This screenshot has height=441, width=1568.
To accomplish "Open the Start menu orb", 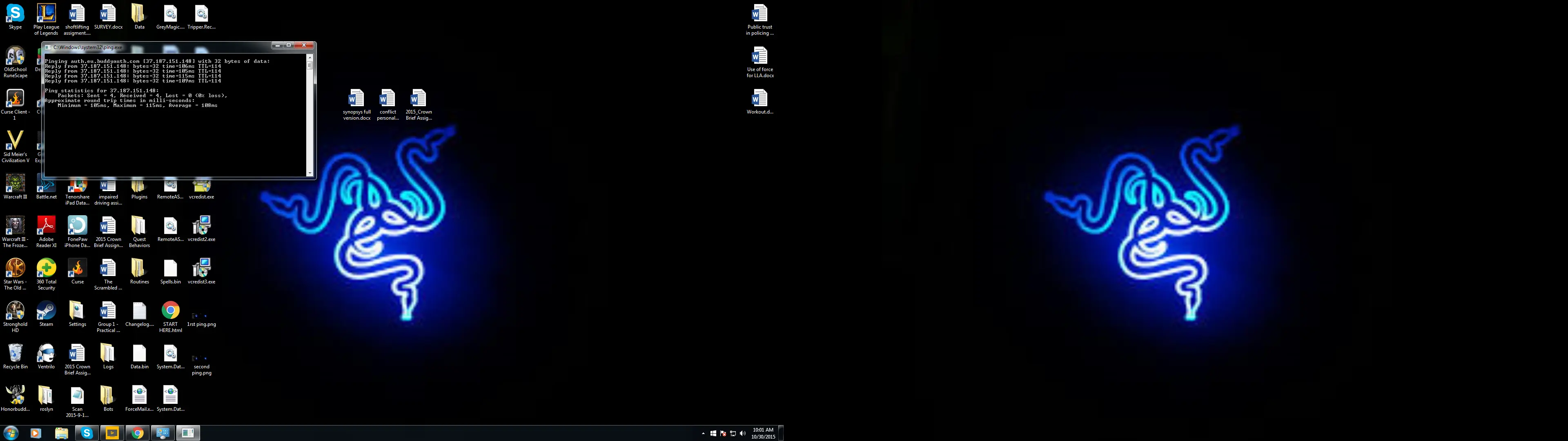I will point(11,433).
